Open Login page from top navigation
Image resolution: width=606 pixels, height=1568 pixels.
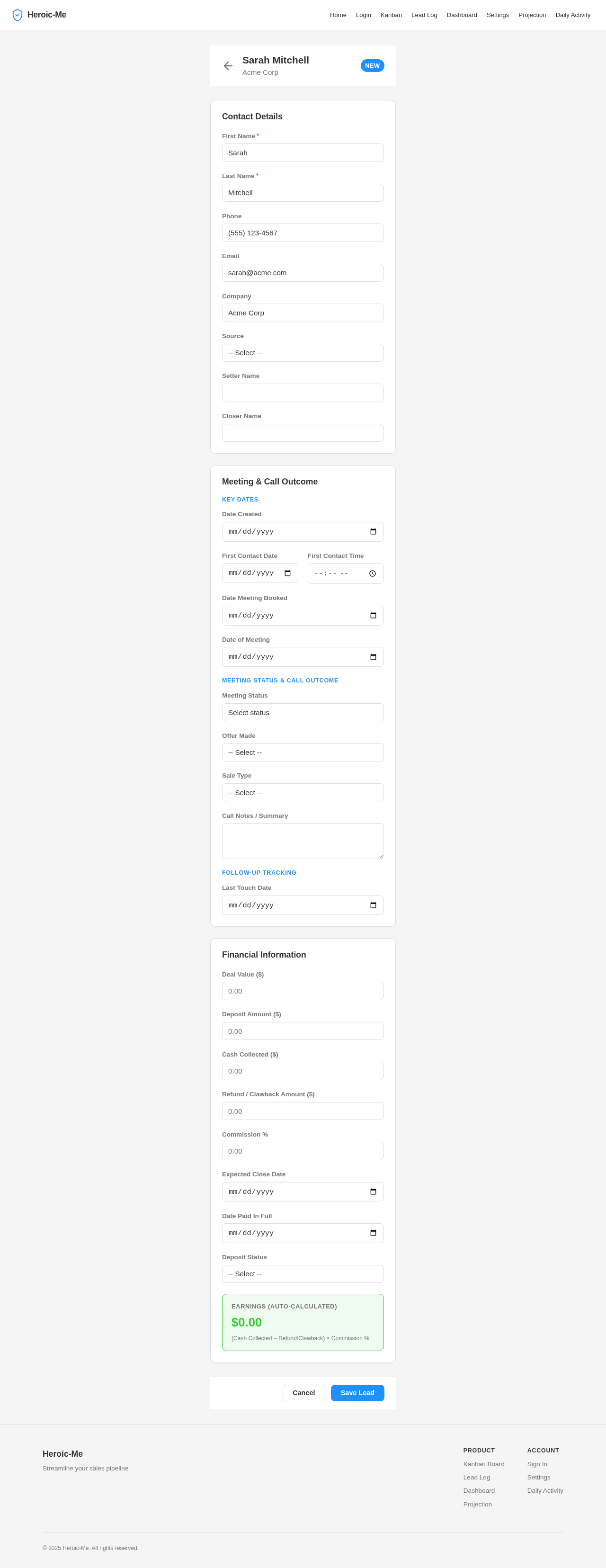pos(363,15)
